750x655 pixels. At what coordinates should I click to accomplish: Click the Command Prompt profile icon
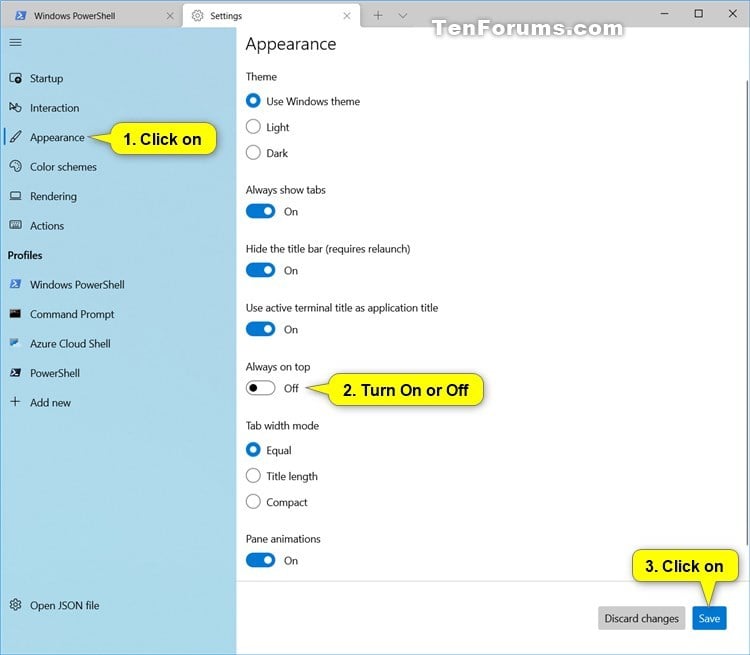pos(15,314)
